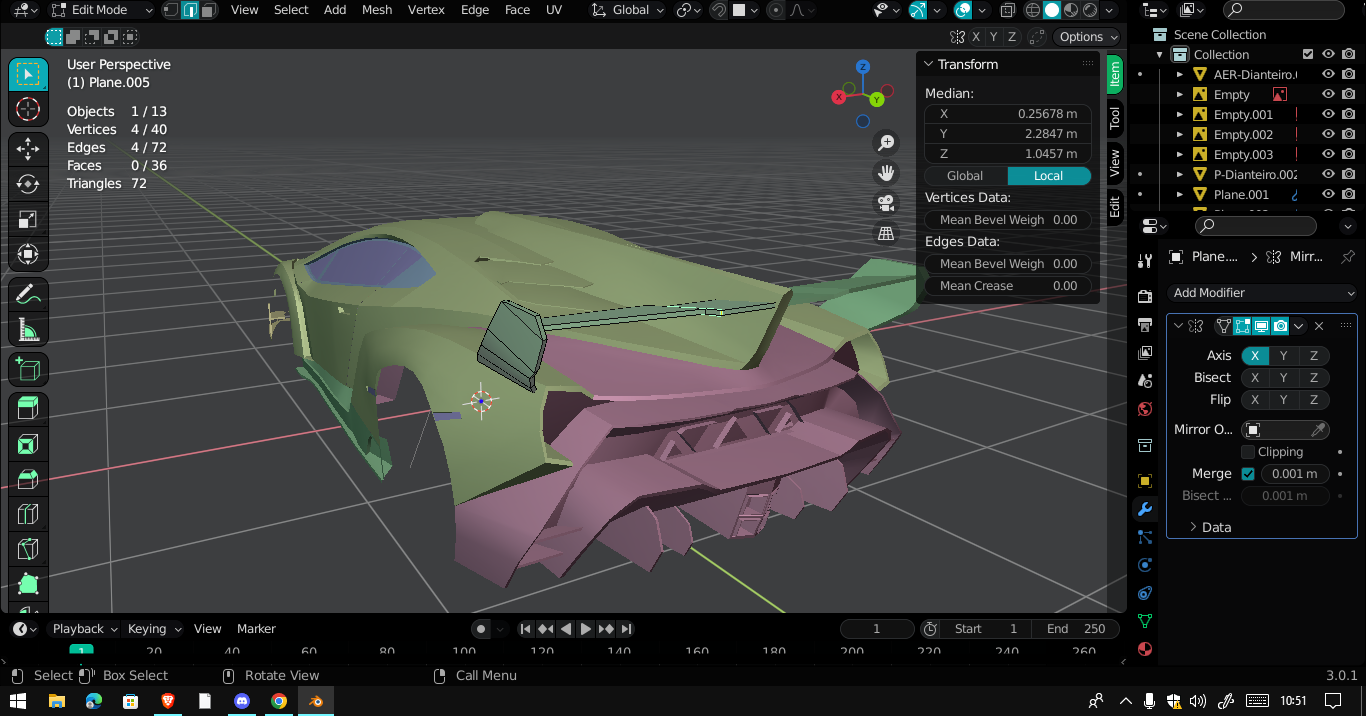
Task: Switch orthographic/perspective grid icon
Action: tap(886, 233)
